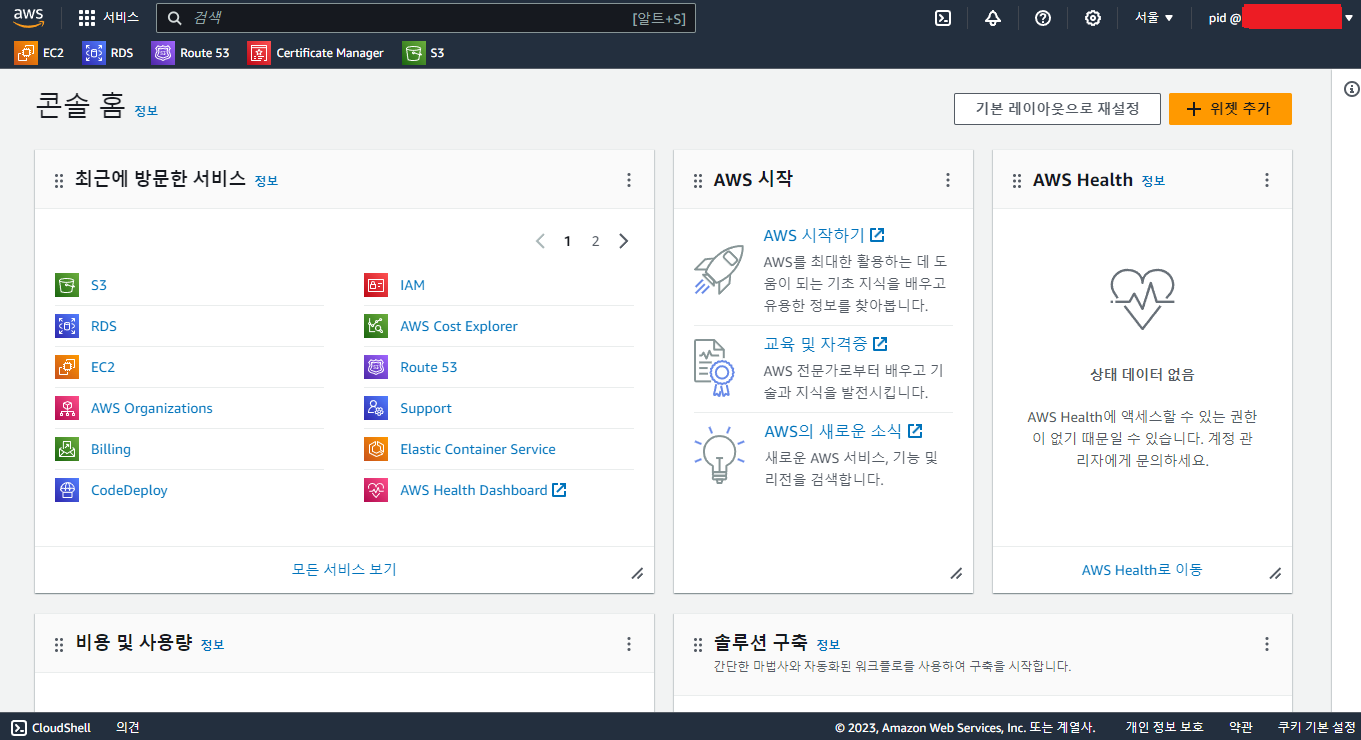The height and width of the screenshot is (740, 1361).
Task: Click 기본 레이아웃으로 재설정 button
Action: (x=1057, y=109)
